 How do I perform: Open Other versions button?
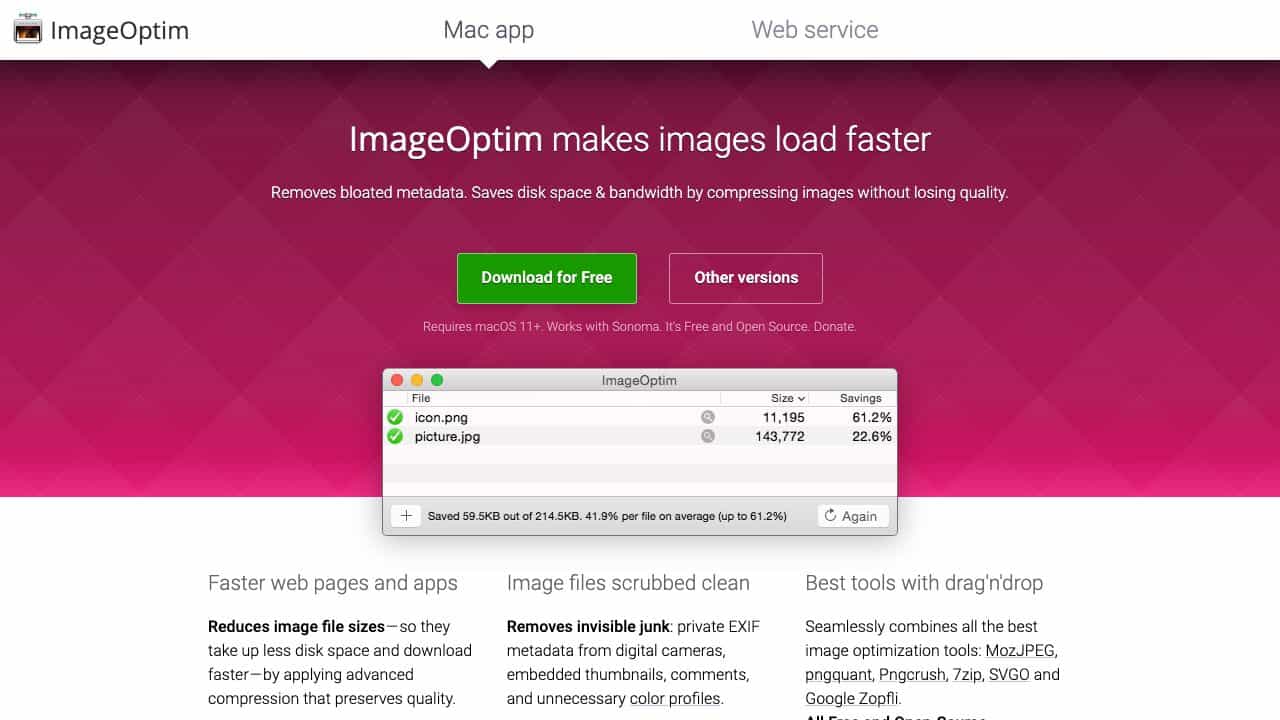[x=746, y=278]
